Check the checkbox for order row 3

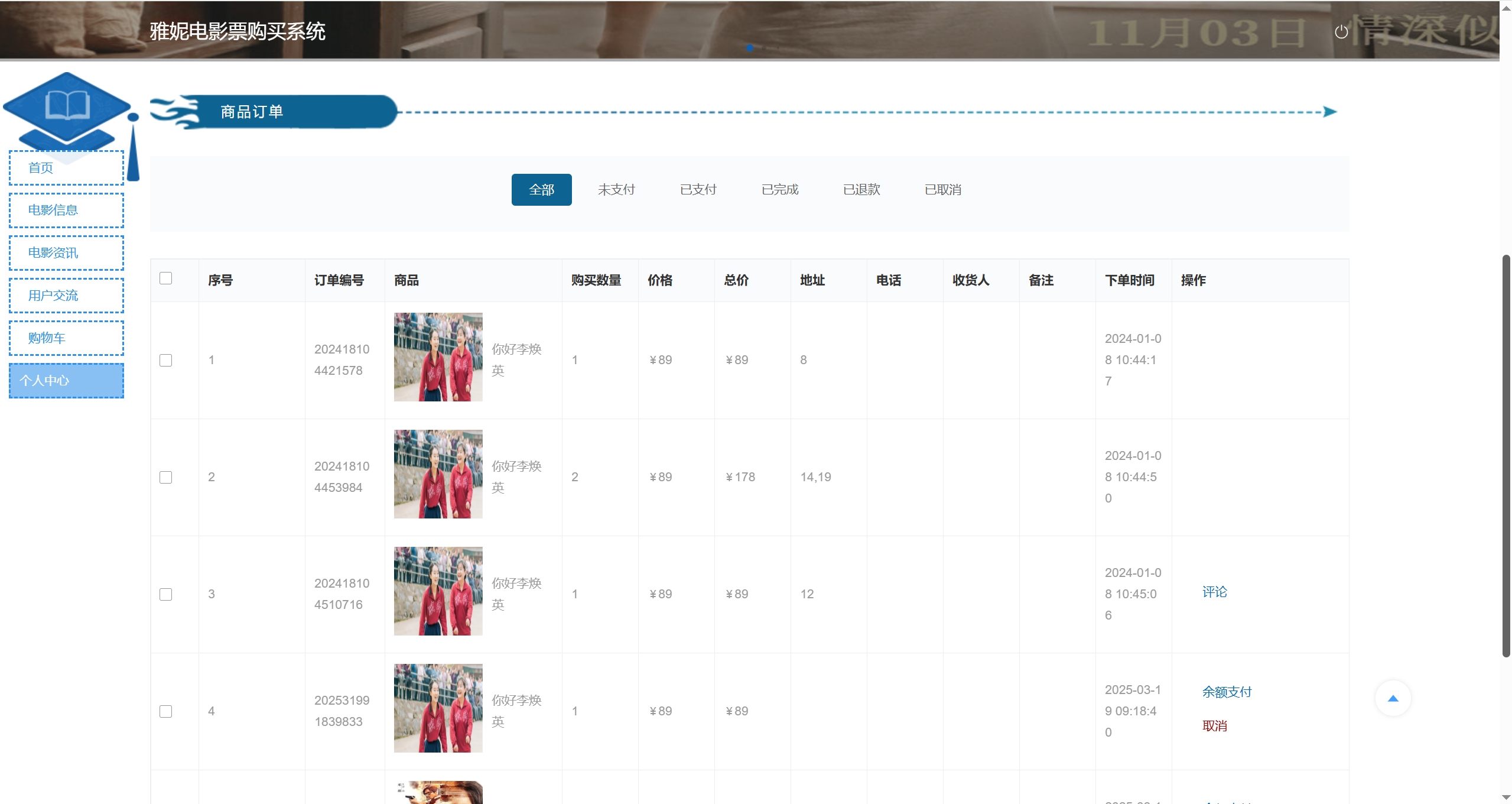(166, 594)
